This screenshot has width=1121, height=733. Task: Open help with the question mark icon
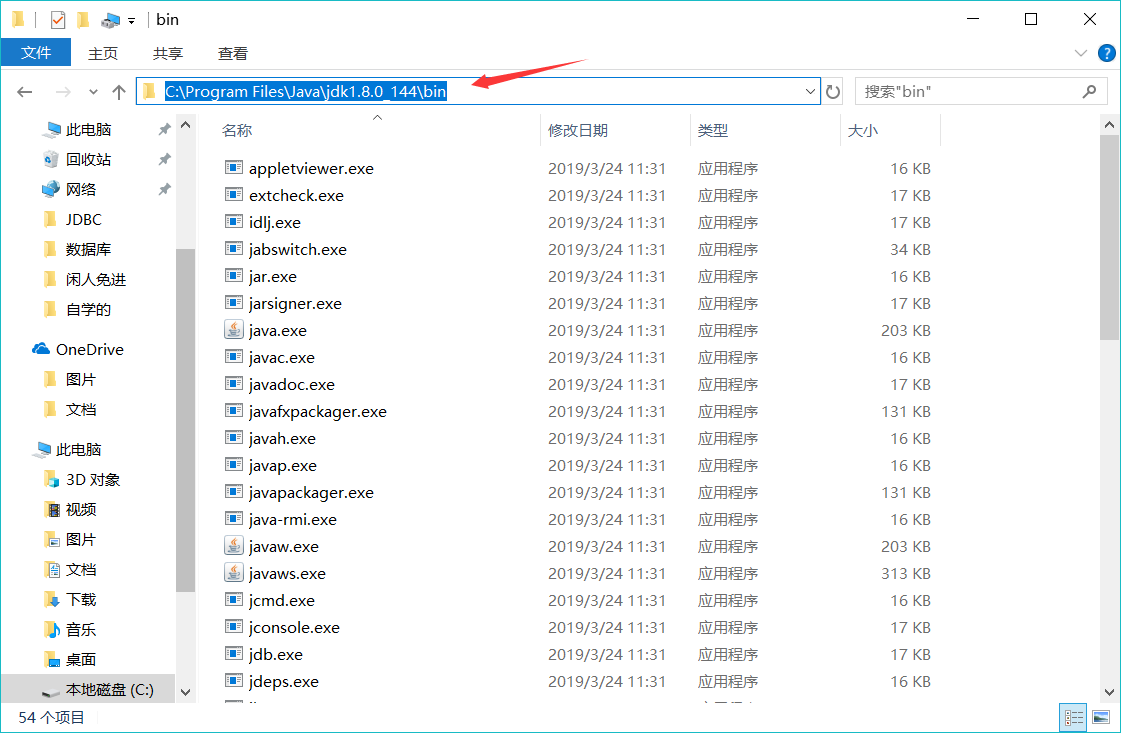point(1107,53)
